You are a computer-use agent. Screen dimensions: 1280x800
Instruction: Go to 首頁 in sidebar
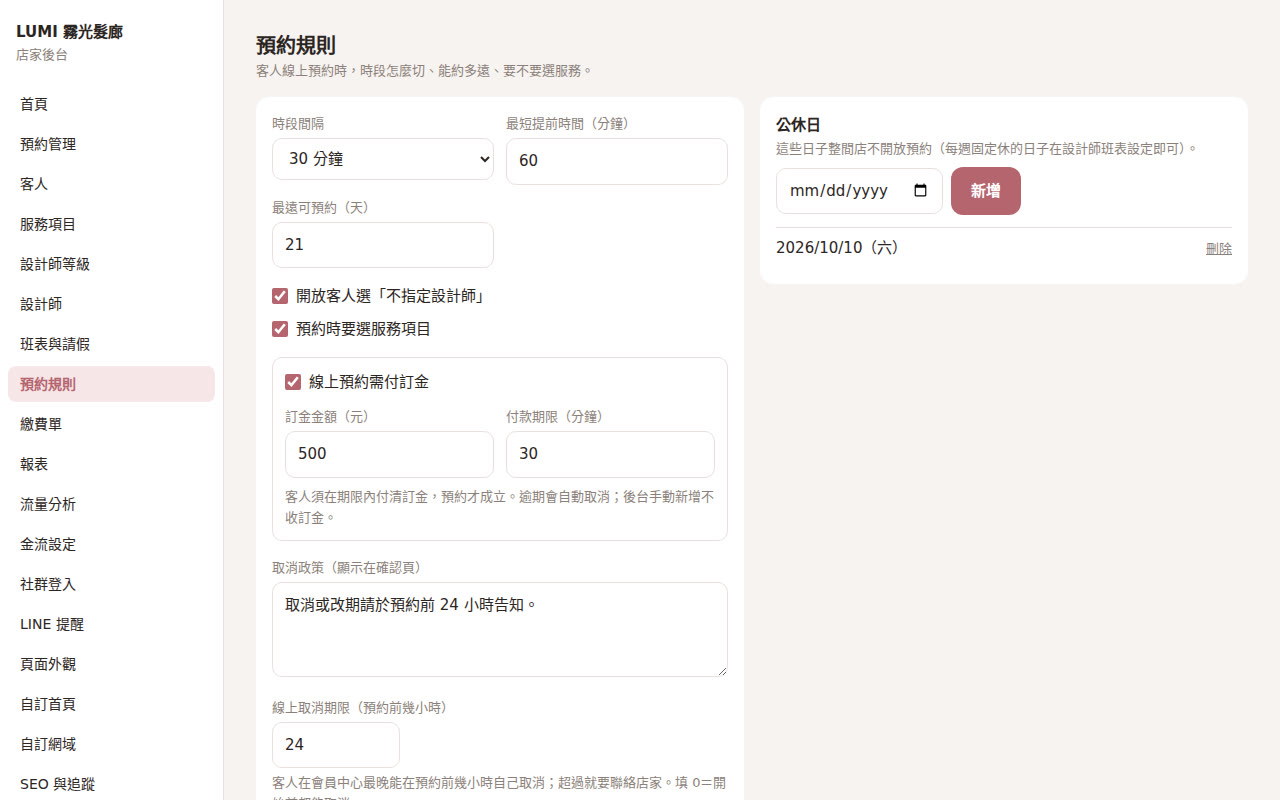click(111, 104)
